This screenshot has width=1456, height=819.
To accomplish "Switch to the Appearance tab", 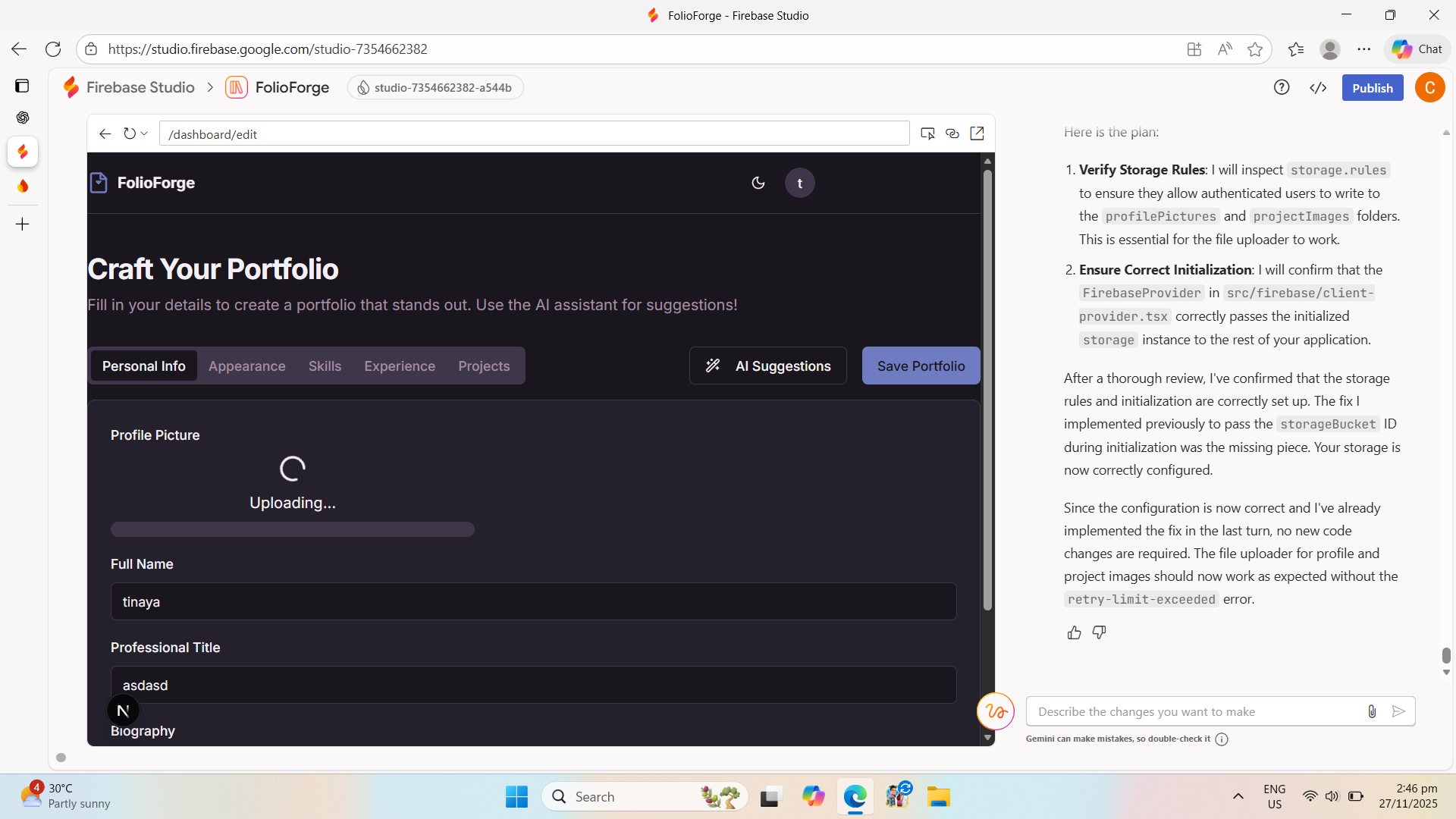I will click(x=246, y=366).
